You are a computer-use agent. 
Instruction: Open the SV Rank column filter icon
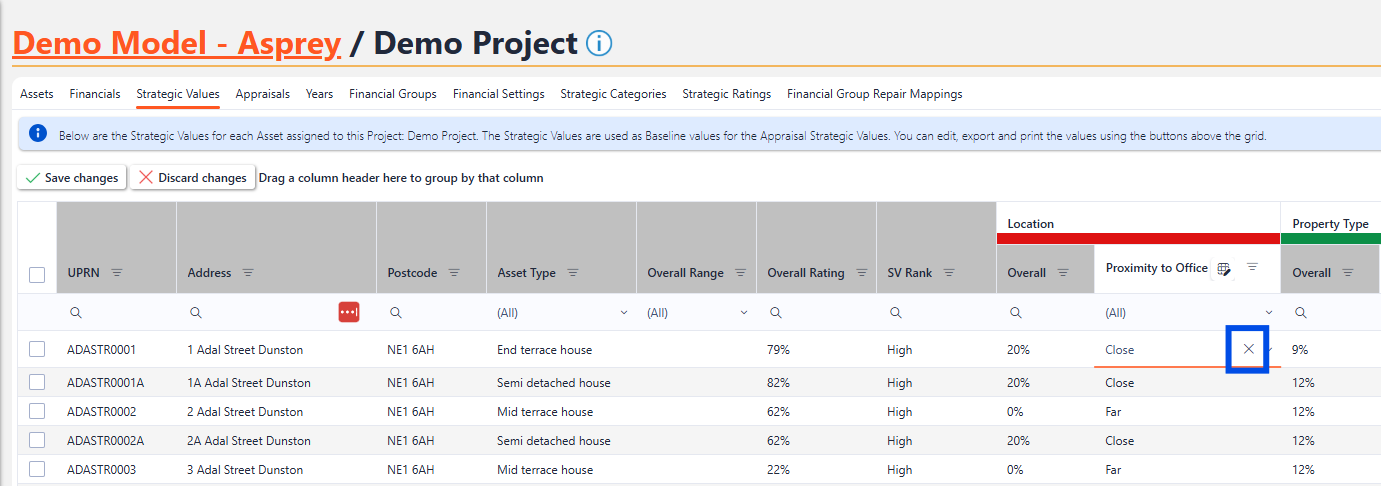pyautogui.click(x=949, y=273)
